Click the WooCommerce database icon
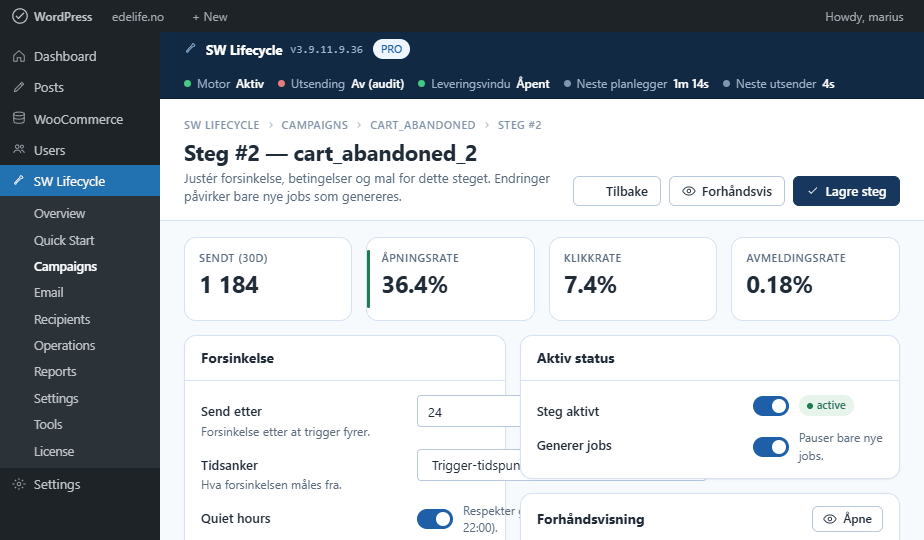 19,118
